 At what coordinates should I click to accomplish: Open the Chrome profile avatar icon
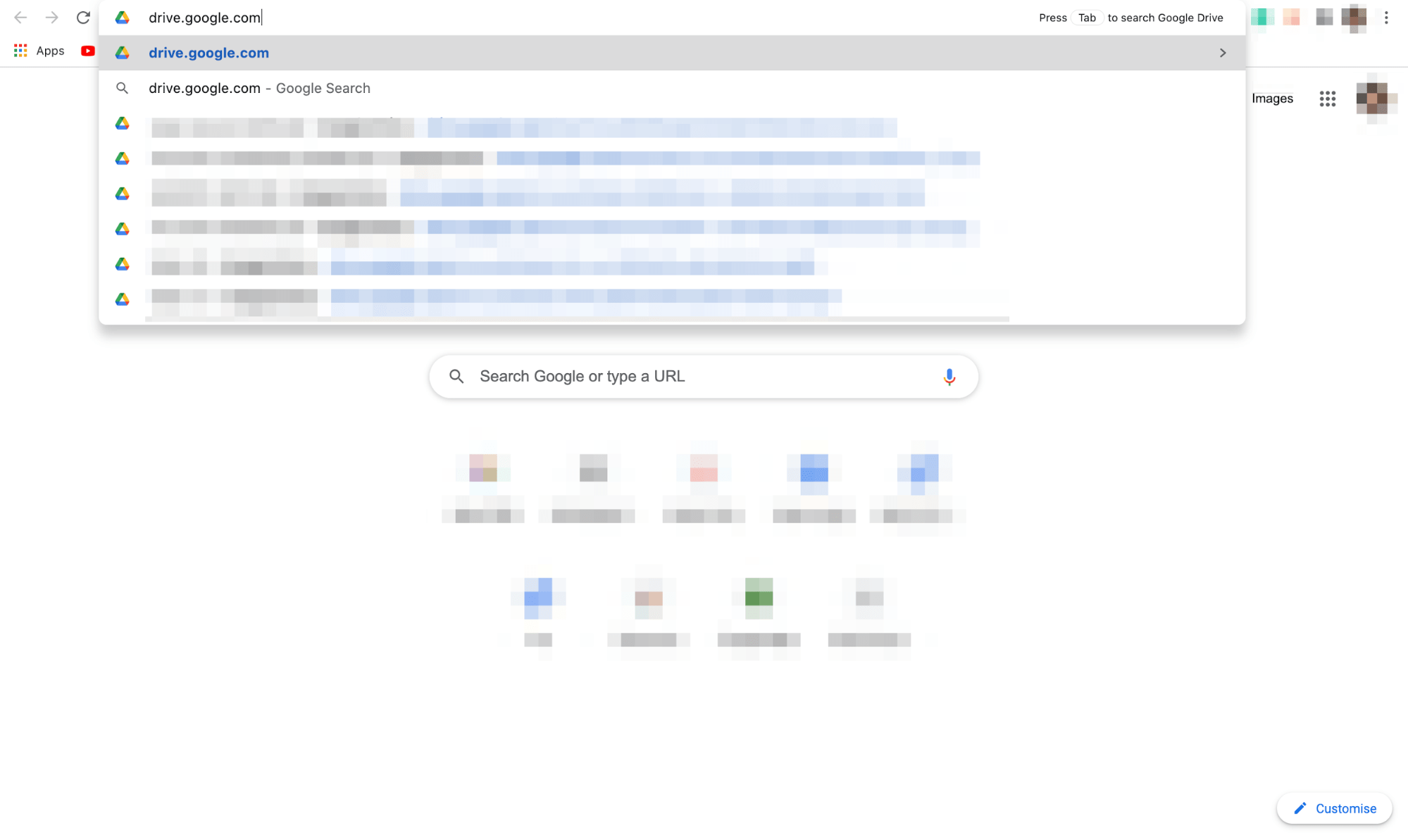tap(1355, 17)
